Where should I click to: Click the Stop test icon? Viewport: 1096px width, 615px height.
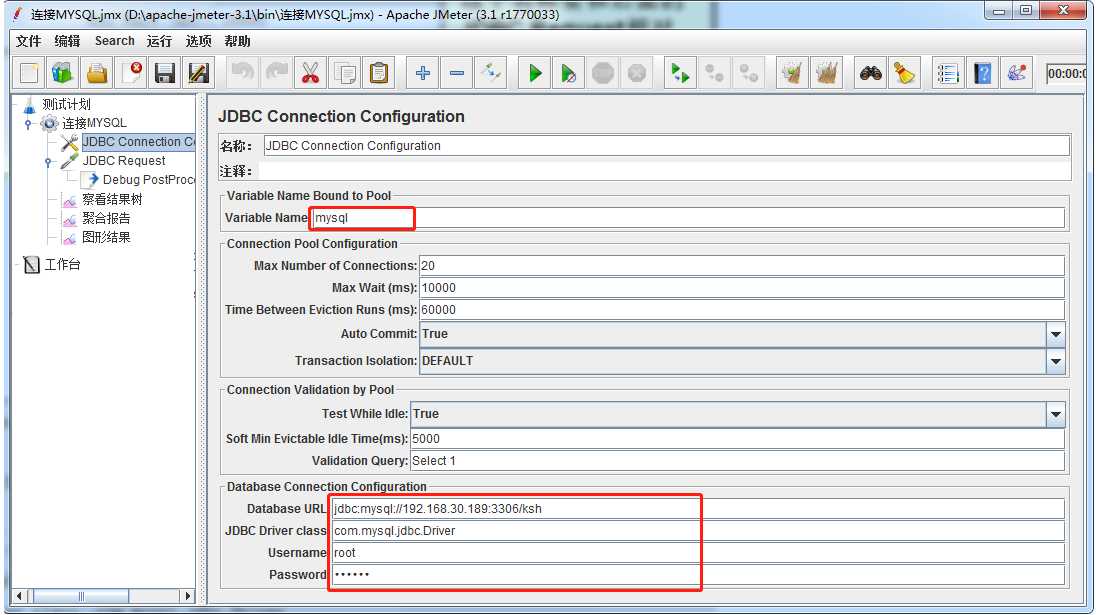[603, 73]
